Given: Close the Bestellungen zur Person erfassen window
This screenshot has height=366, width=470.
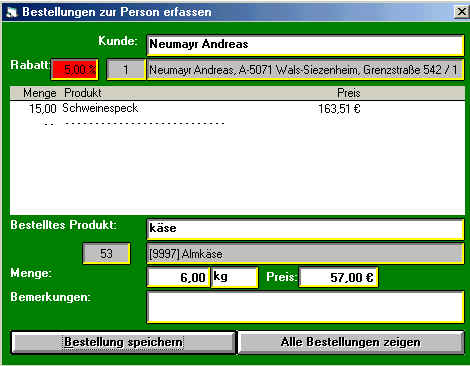Looking at the screenshot, I should pyautogui.click(x=461, y=12).
